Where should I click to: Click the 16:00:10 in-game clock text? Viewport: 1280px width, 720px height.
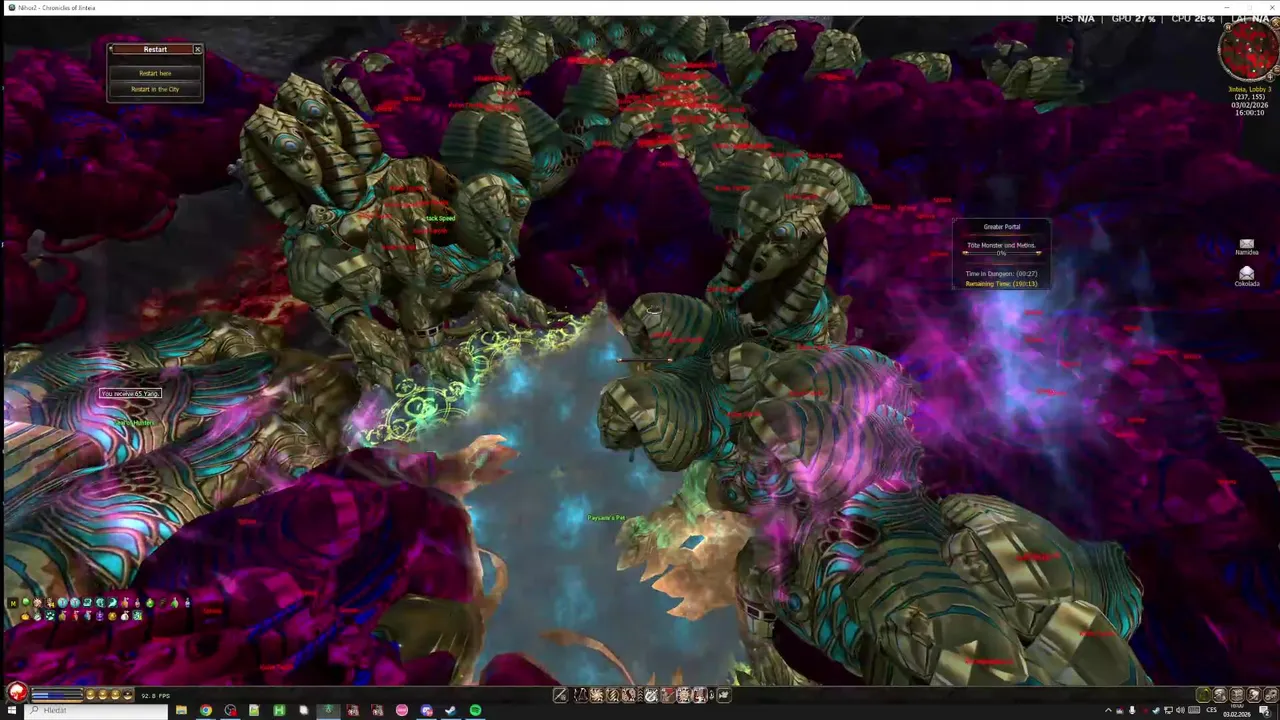1249,113
